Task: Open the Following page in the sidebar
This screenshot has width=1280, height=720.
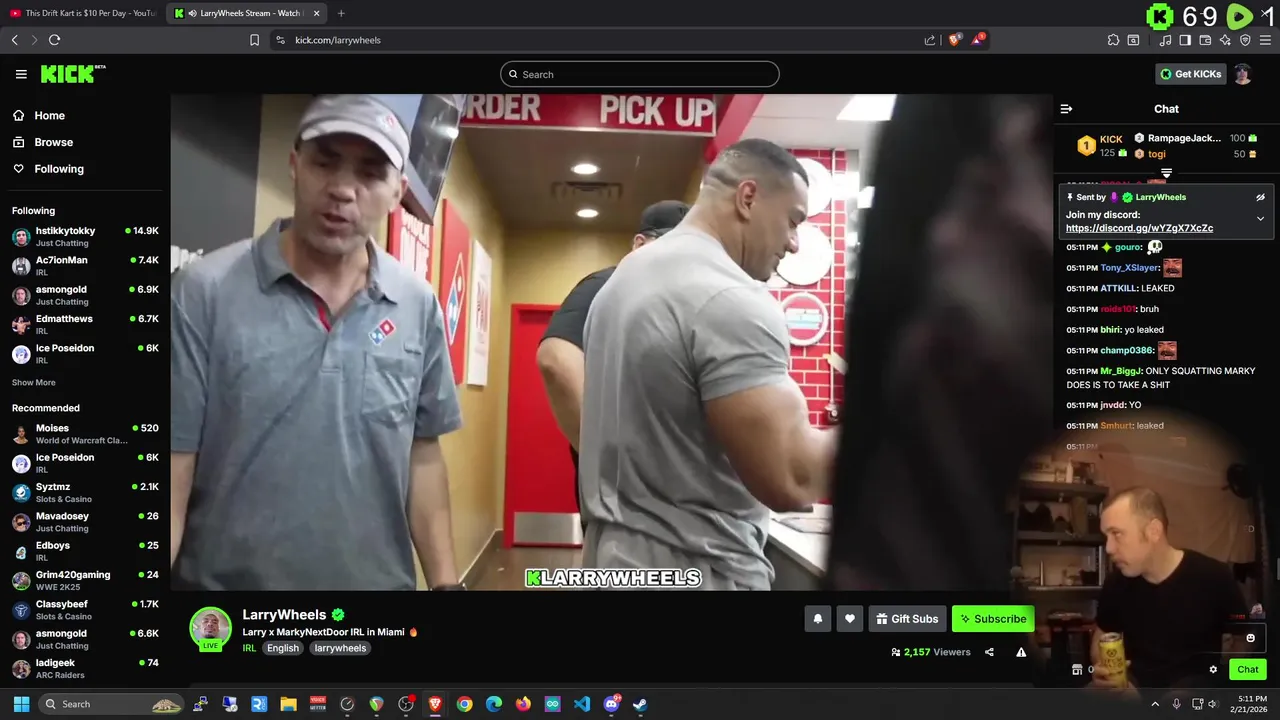Action: [59, 169]
